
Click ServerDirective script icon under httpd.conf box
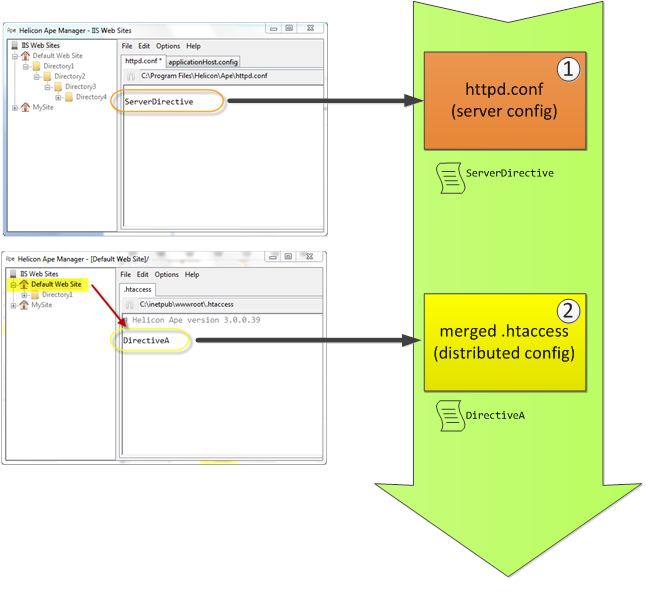(449, 174)
